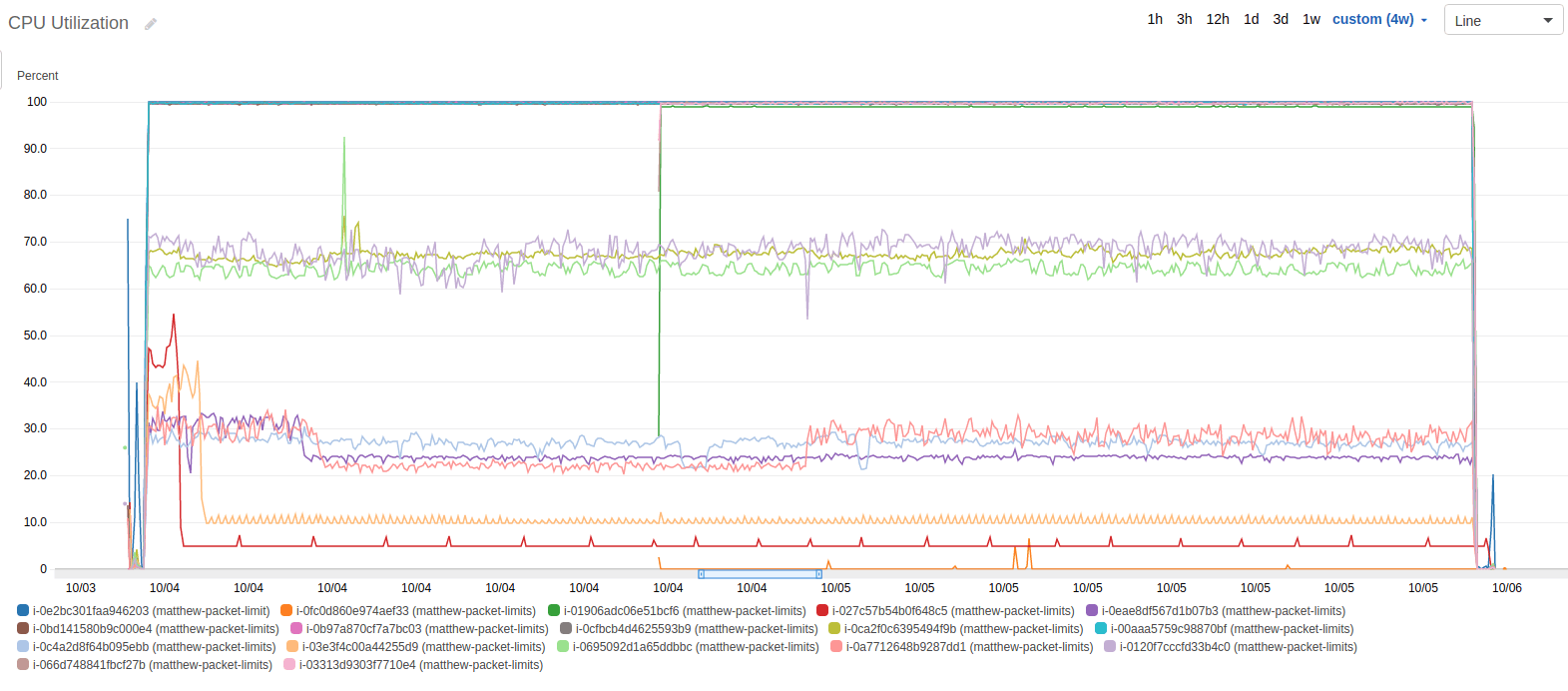Select the 1h time range
1568x691 pixels.
pyautogui.click(x=1155, y=20)
